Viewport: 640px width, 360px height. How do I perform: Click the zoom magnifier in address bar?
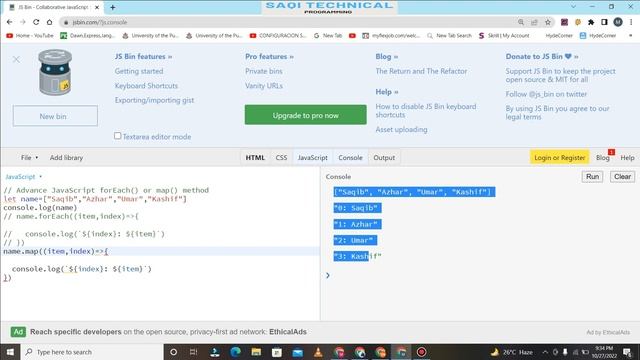click(521, 22)
